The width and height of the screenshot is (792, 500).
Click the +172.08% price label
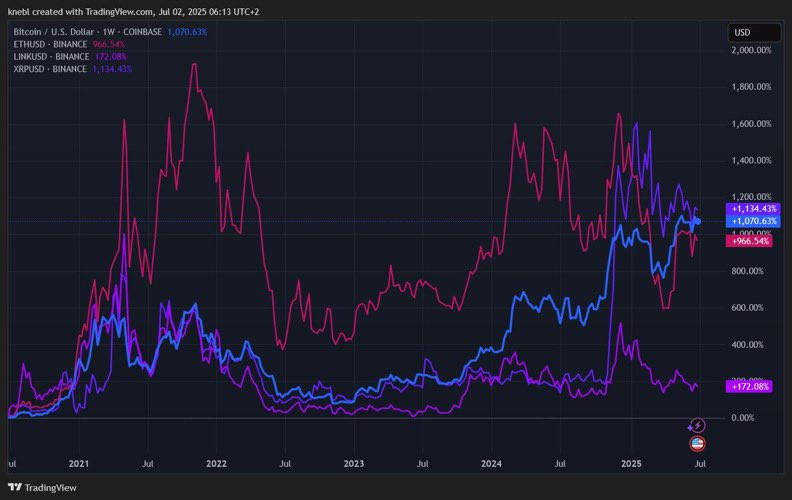tap(749, 386)
